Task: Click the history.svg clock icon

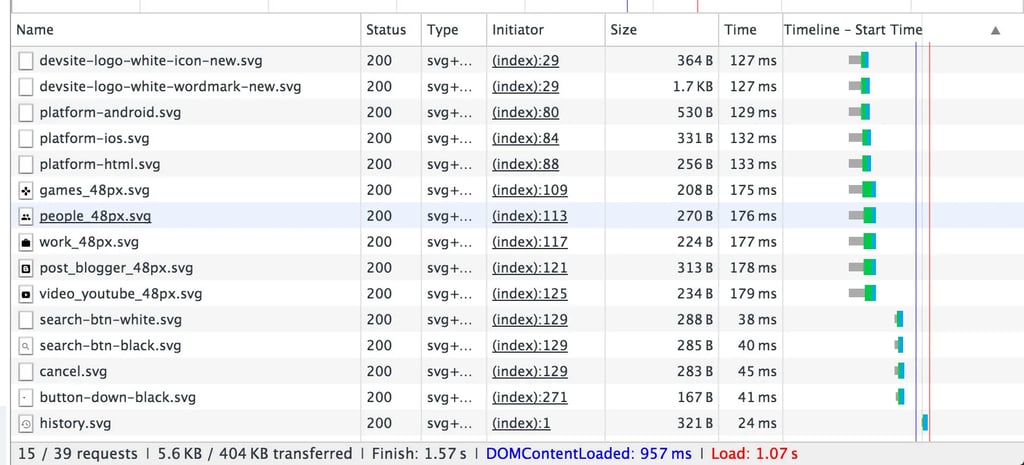Action: click(25, 423)
